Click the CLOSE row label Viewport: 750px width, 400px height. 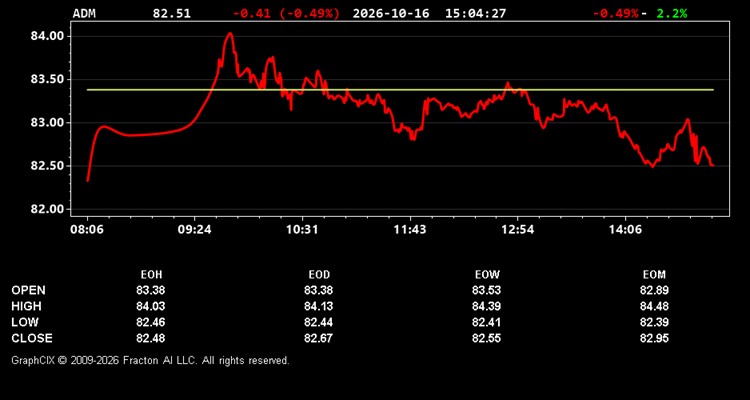point(32,338)
